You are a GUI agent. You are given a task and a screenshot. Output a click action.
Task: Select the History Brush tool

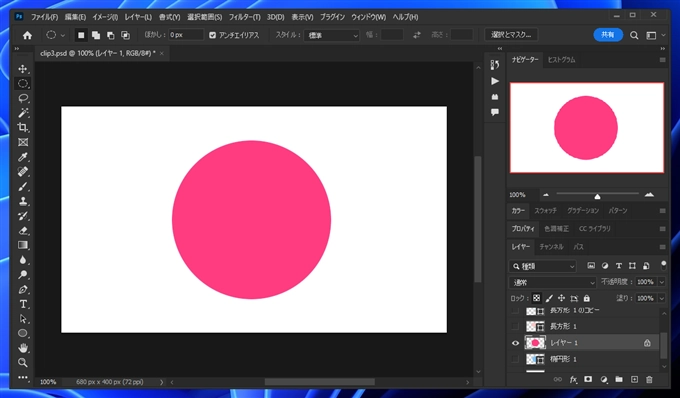point(23,216)
